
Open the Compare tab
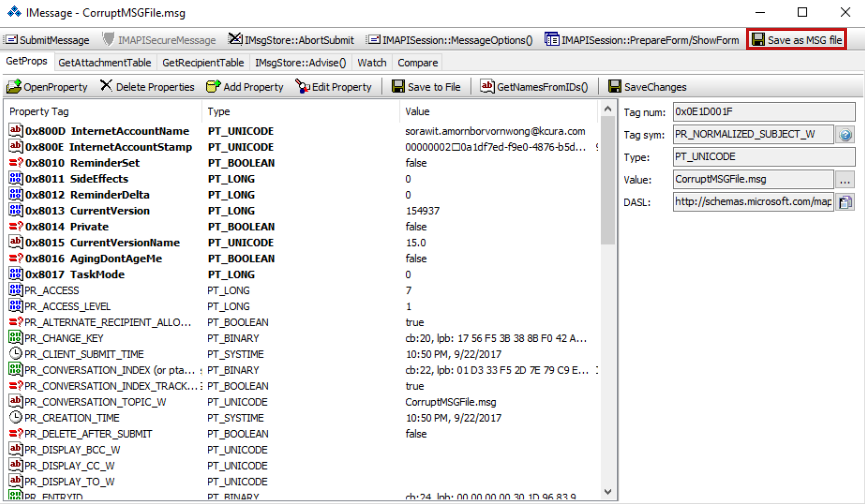click(x=418, y=63)
